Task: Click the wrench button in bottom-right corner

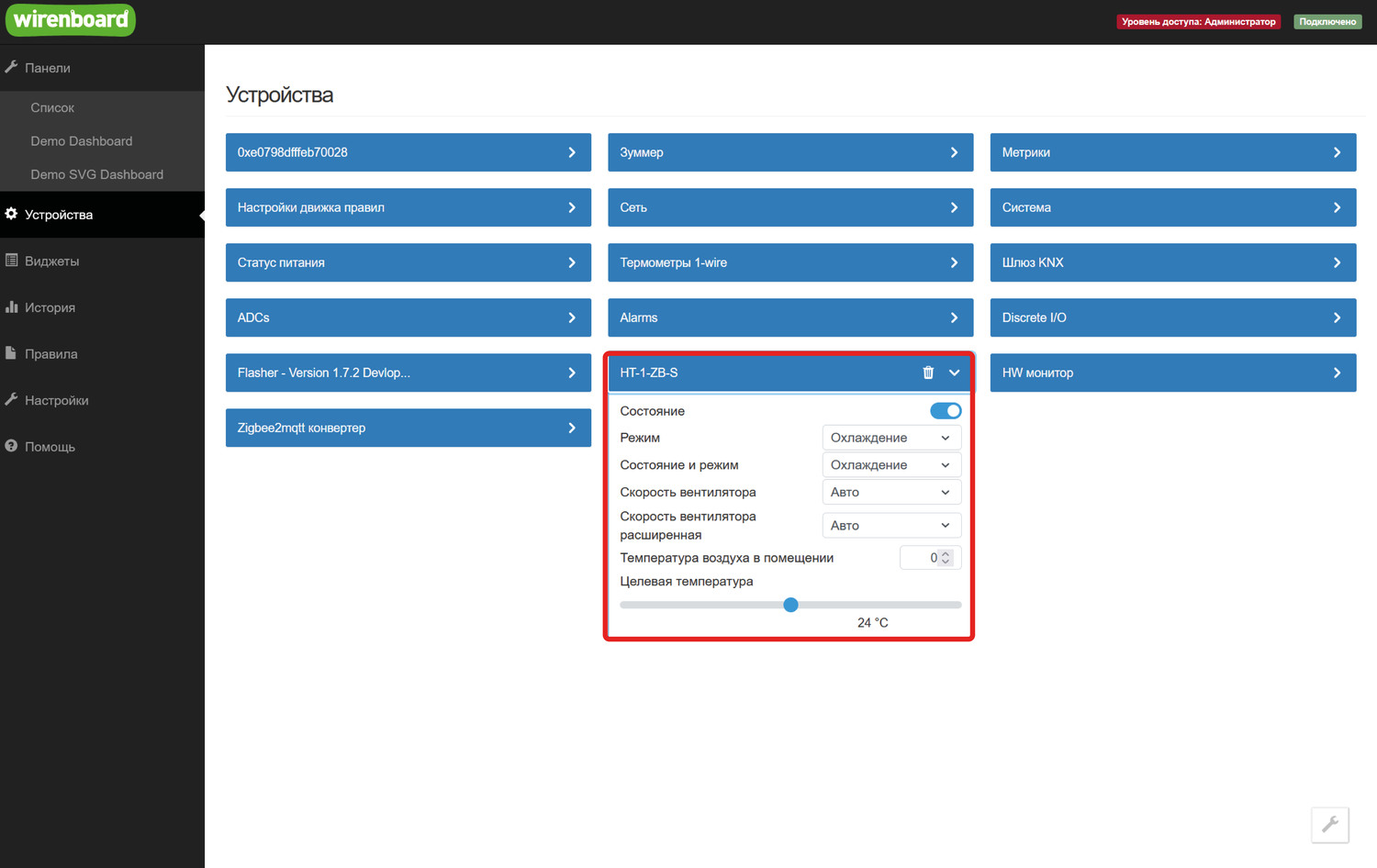Action: coord(1329,824)
